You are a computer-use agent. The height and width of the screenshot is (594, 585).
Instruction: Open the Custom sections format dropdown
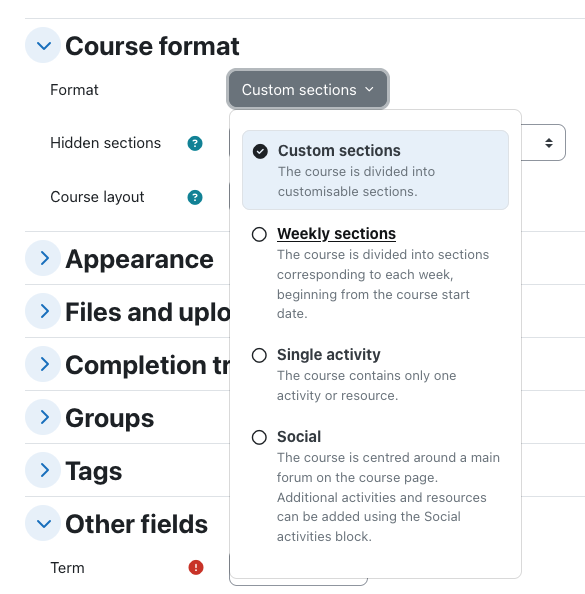coord(308,89)
